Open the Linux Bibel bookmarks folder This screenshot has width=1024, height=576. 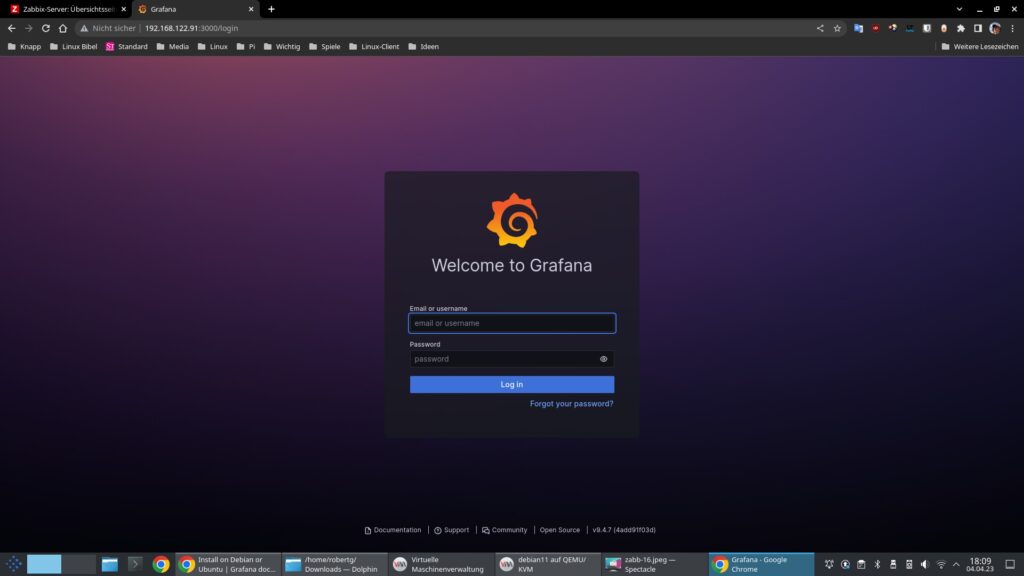coord(73,46)
